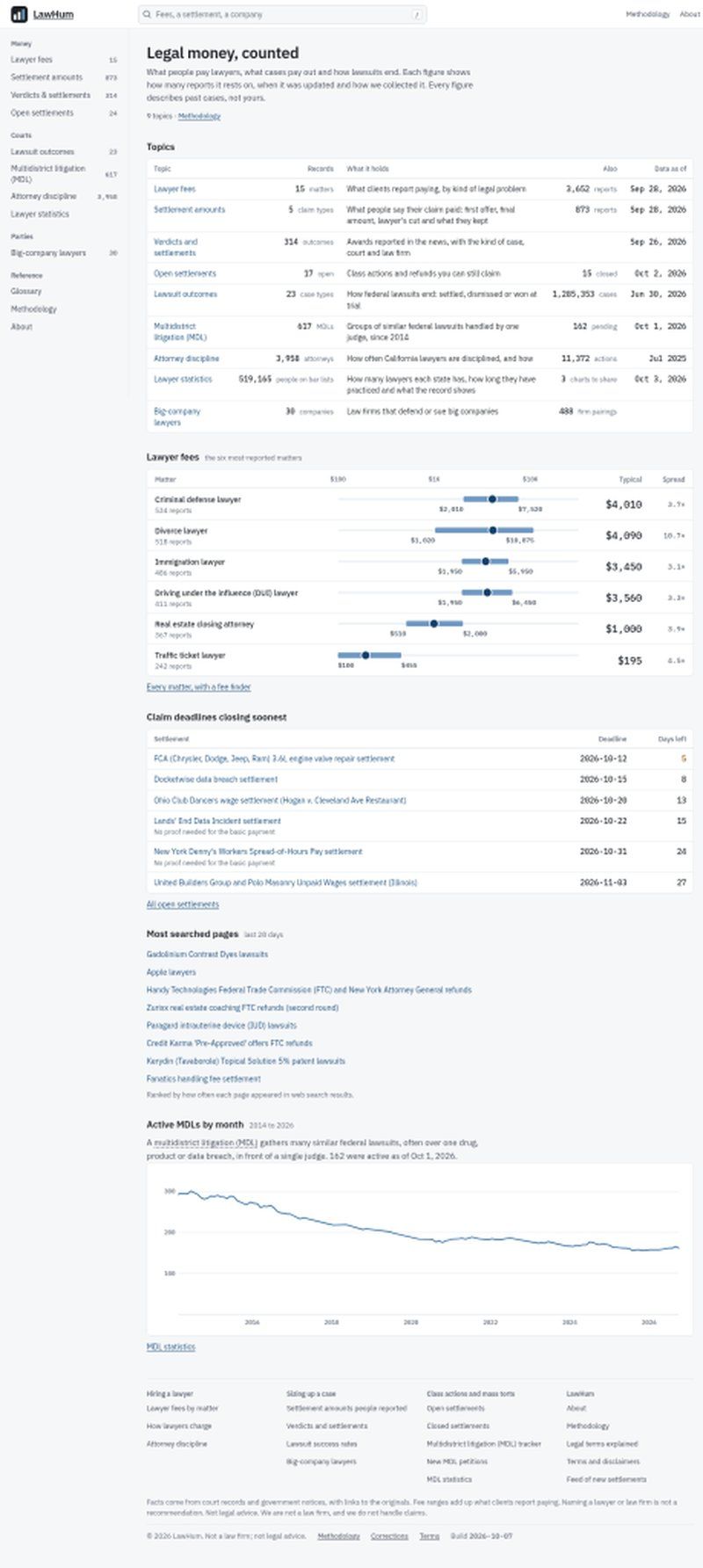Click the LawHum bar-chart logo icon
Screen dimensions: 703x1568
point(18,14)
